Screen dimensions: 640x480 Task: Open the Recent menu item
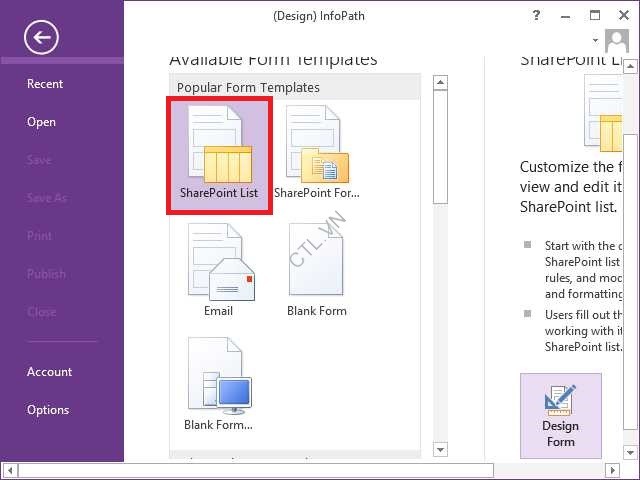coord(45,84)
